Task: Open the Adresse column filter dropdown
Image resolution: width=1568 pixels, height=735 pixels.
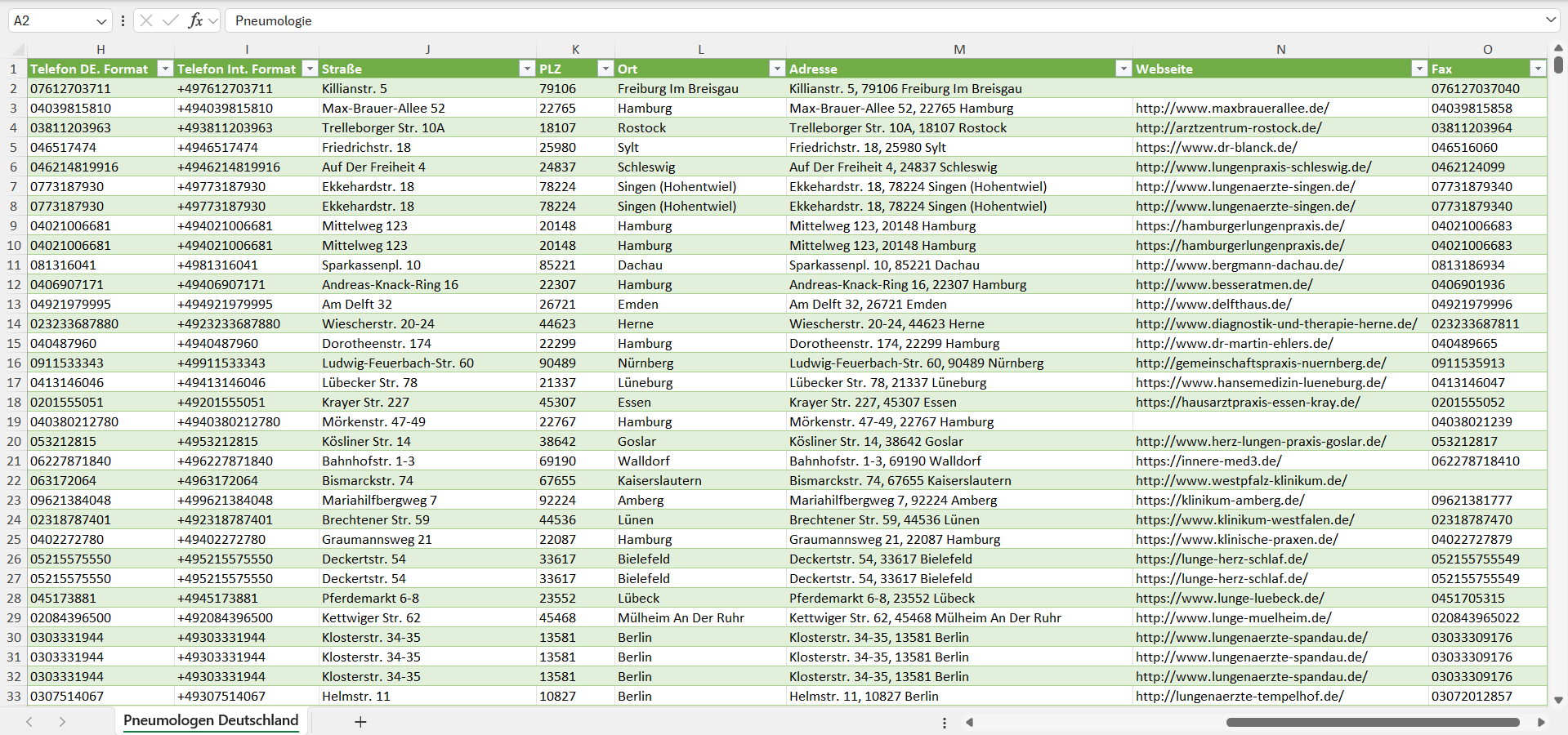Action: coord(1124,69)
